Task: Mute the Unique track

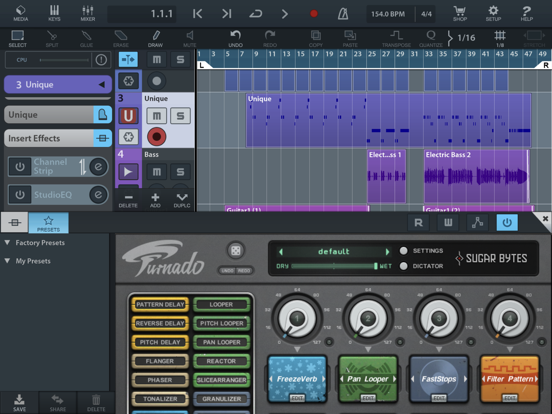Action: pos(157,115)
